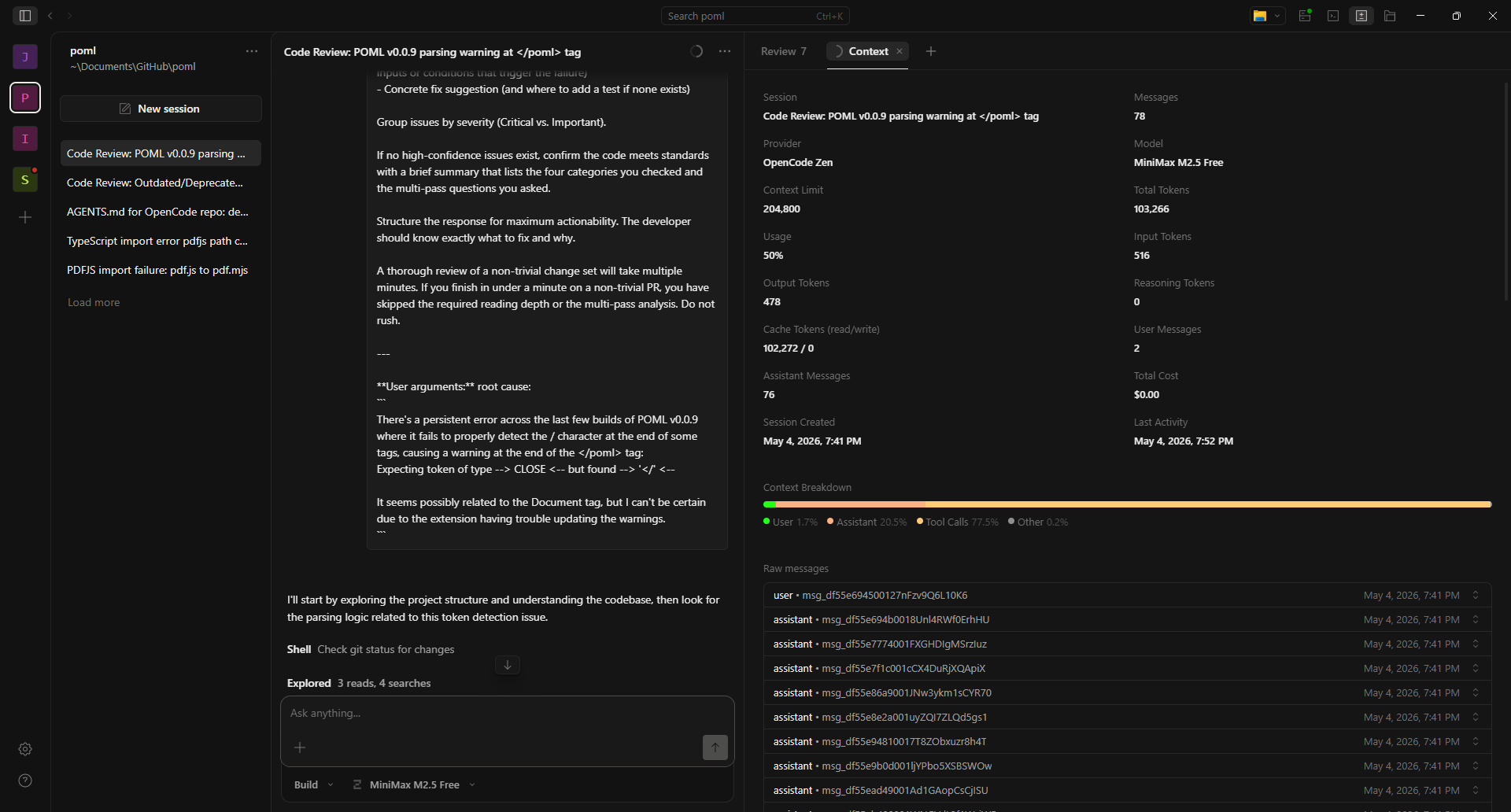Jump to bottom of conversation arrow

pyautogui.click(x=508, y=665)
